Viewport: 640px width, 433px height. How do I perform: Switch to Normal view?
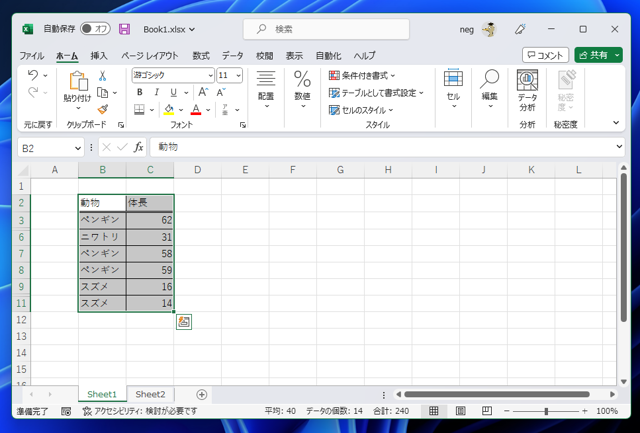coord(433,411)
